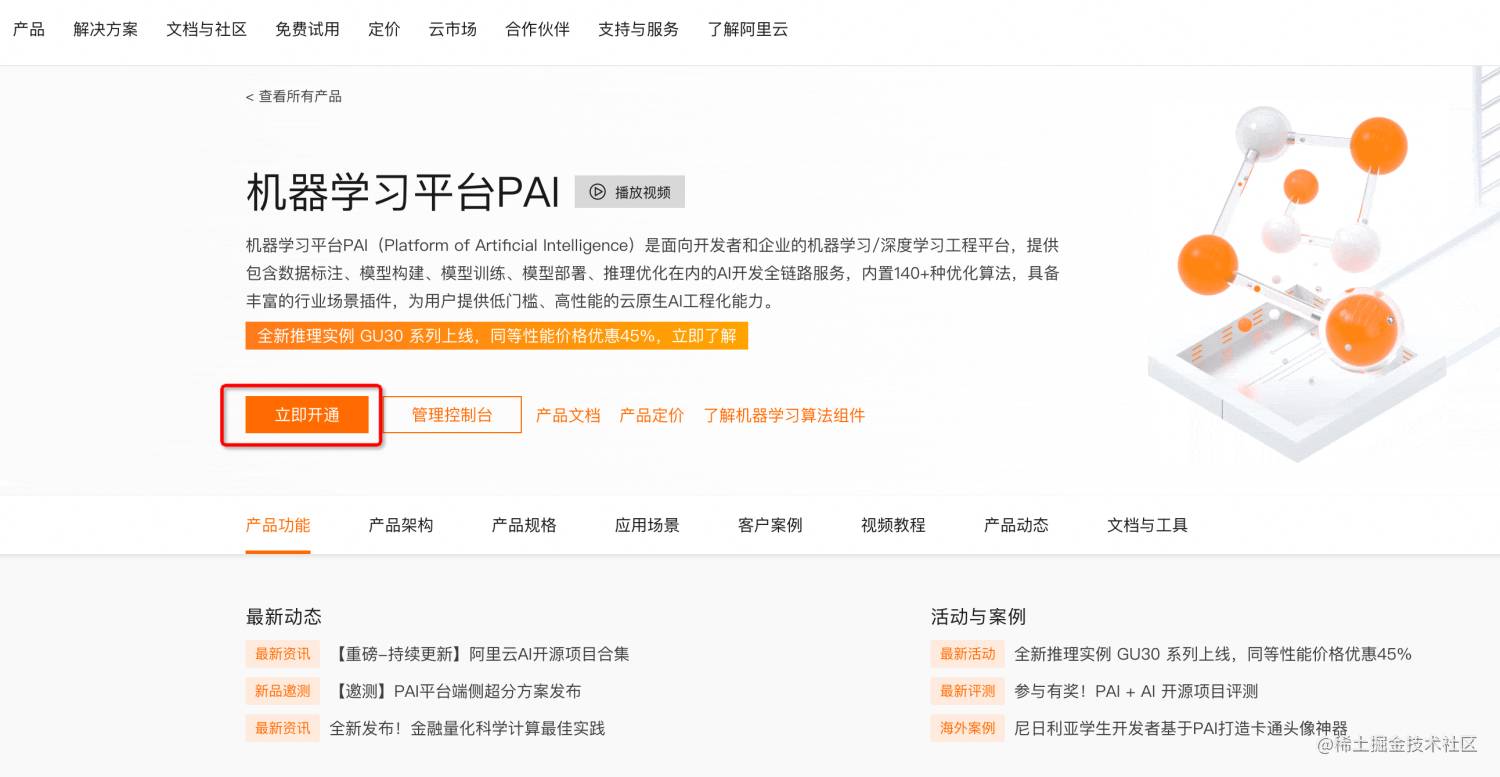Open the 了解阿里云 menu

tap(748, 29)
